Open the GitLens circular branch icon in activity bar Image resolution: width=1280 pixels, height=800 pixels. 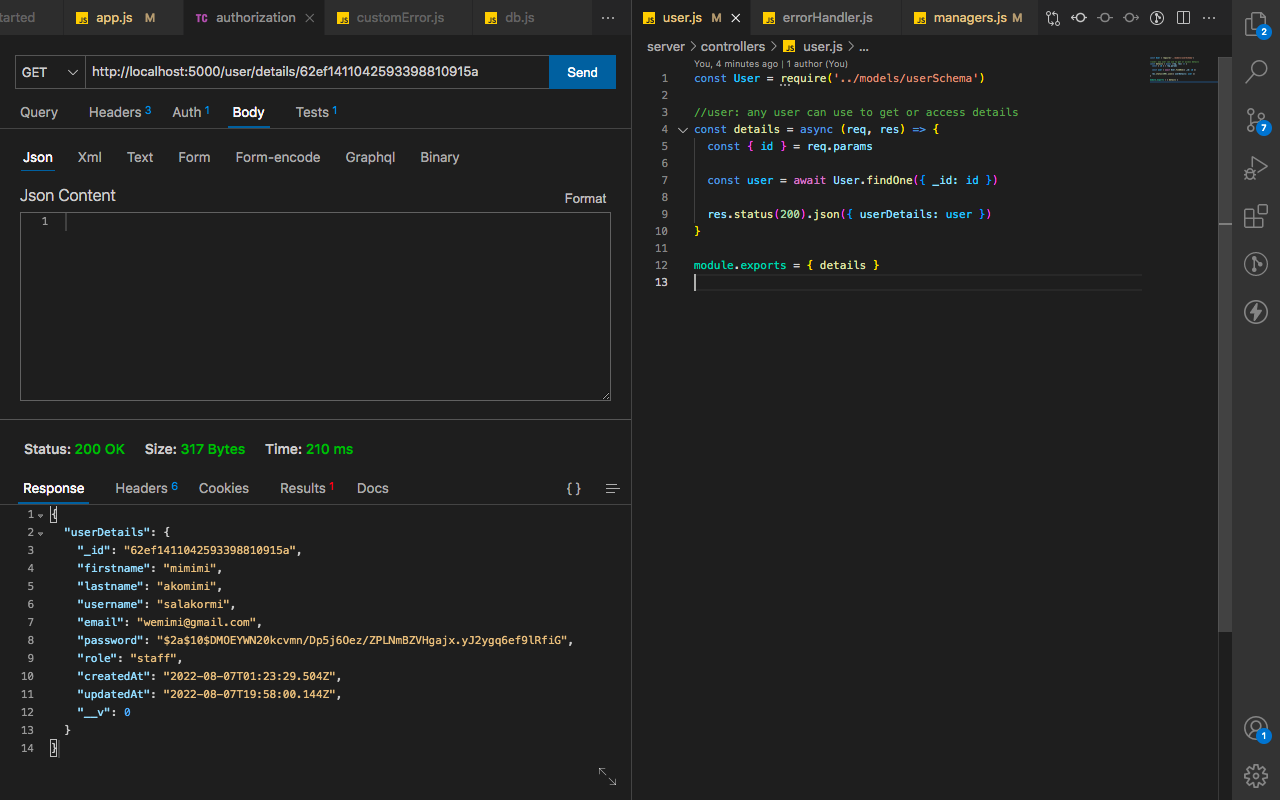point(1256,264)
